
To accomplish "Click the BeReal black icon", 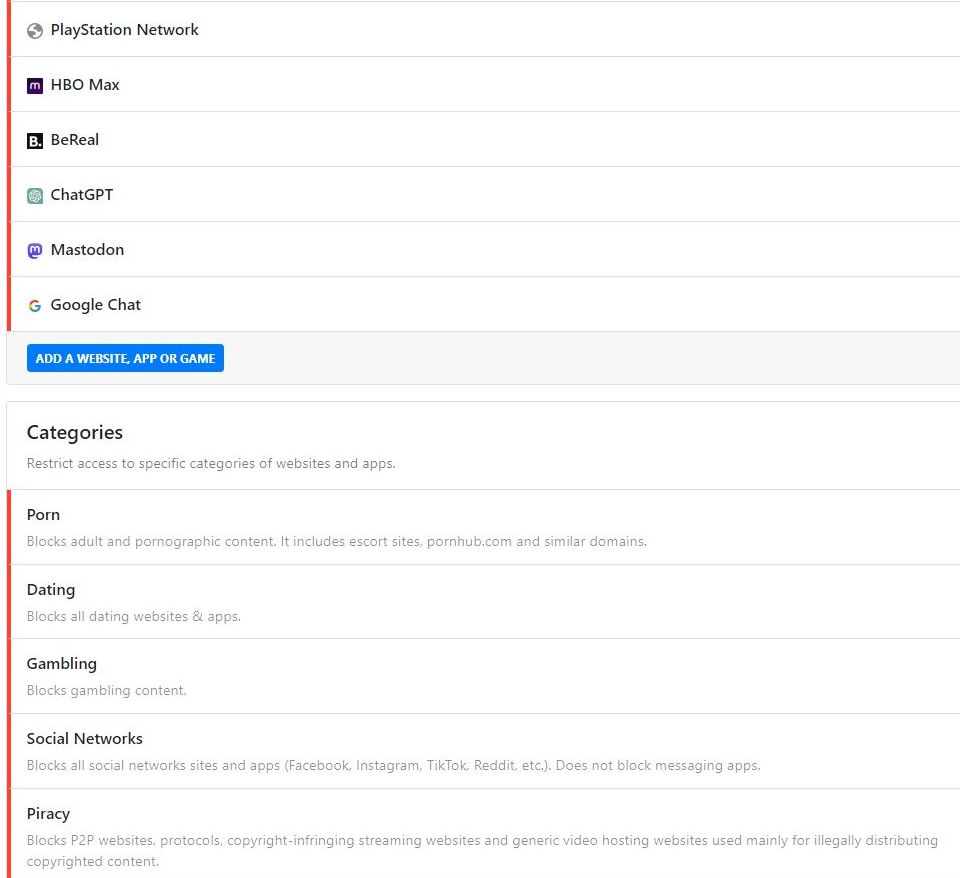I will (x=35, y=141).
